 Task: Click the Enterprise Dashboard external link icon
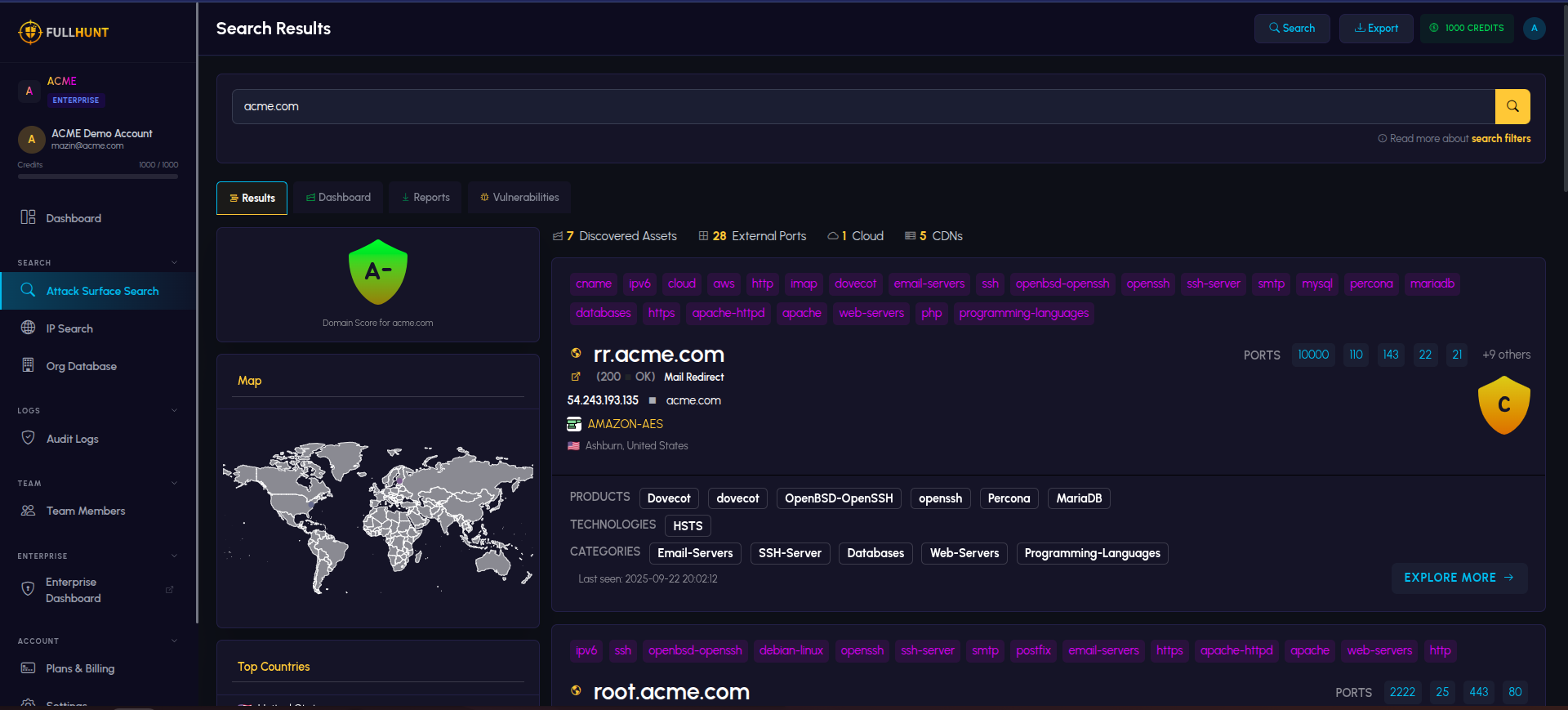(170, 590)
